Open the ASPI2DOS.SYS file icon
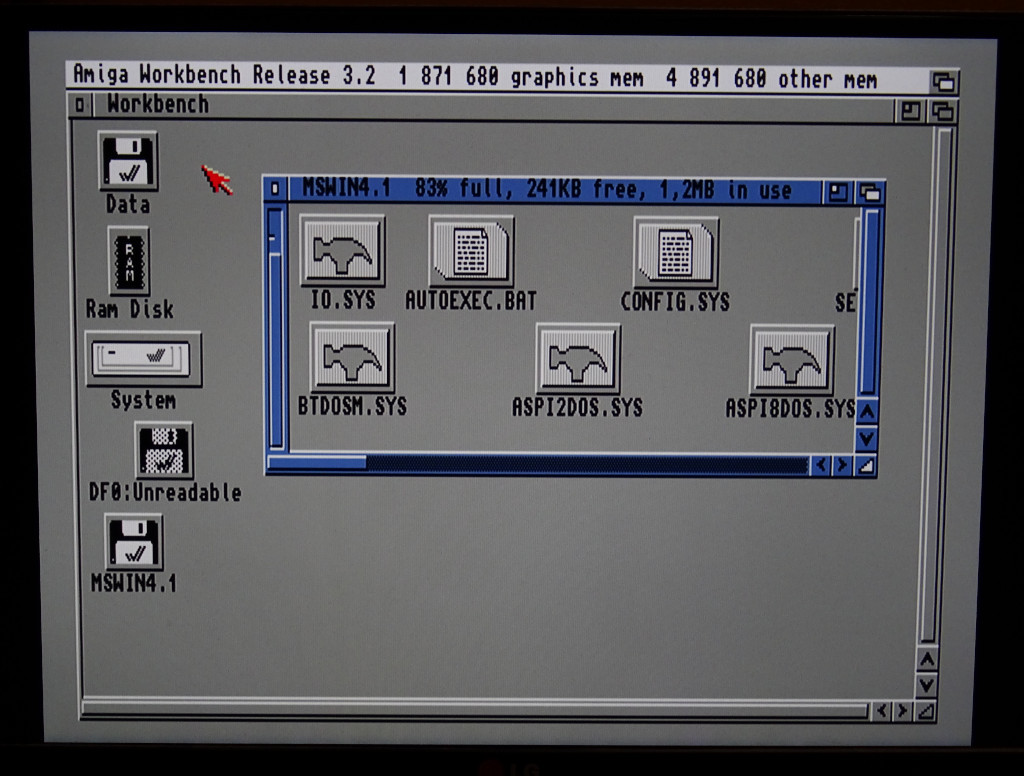 [578, 362]
